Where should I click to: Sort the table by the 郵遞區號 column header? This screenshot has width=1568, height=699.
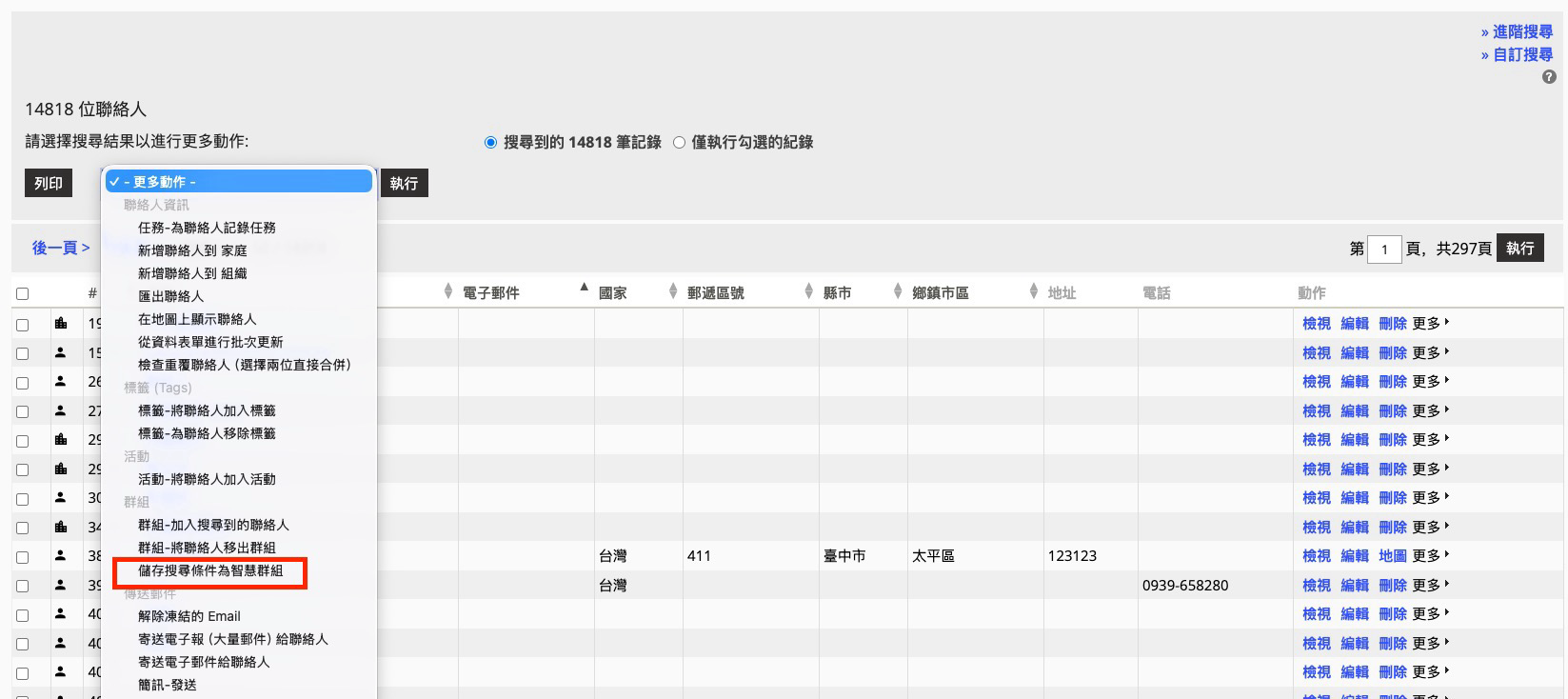[715, 293]
